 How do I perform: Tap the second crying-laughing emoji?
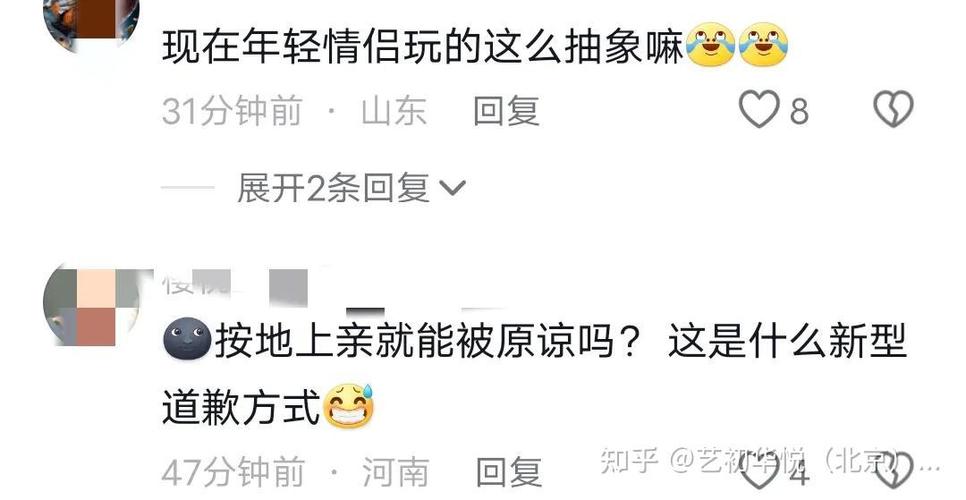click(x=763, y=44)
